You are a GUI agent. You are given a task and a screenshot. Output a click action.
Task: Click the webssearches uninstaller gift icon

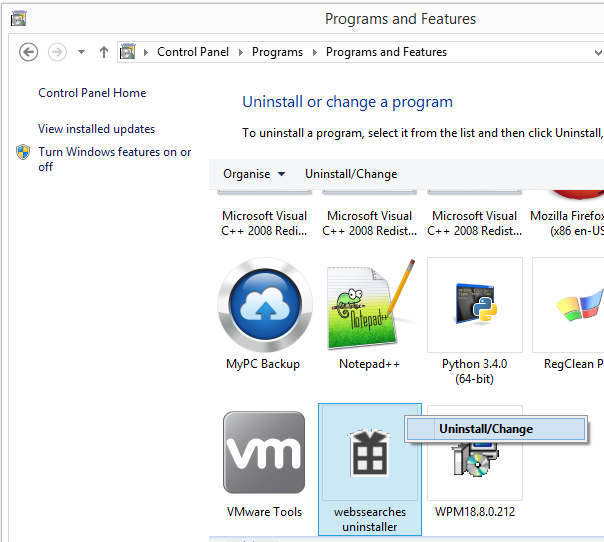[x=370, y=453]
